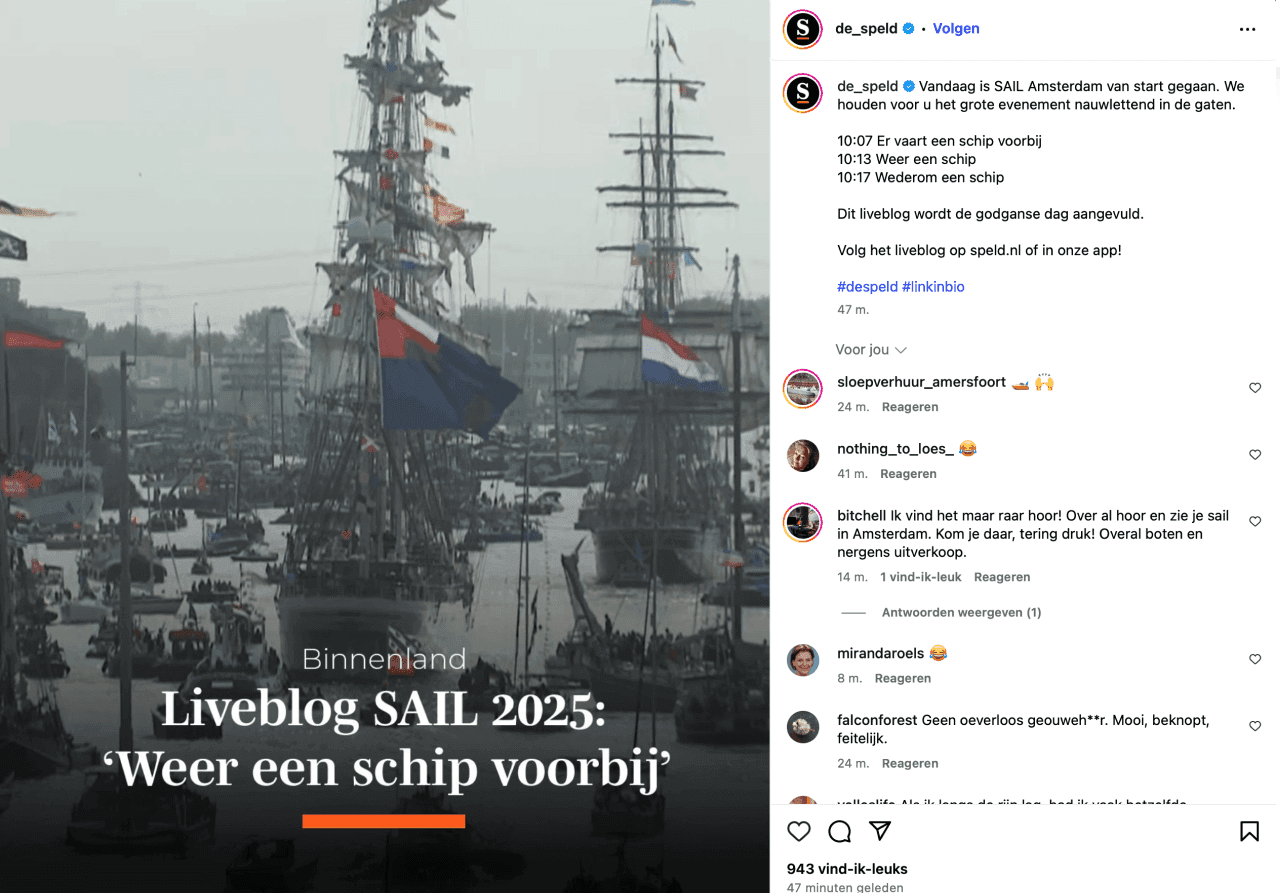Like the comment by bitchell
1280x893 pixels.
[x=1255, y=521]
